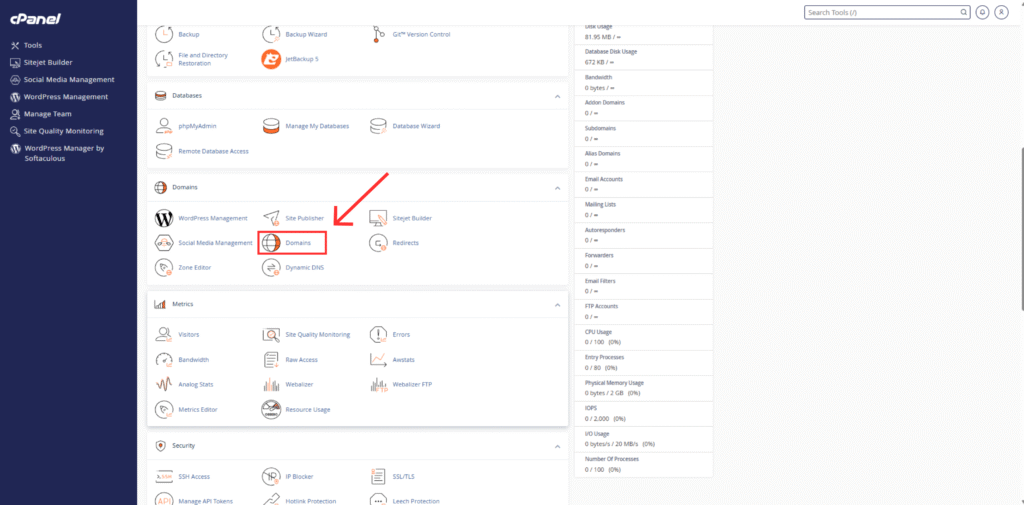Open Git Version Control icon
Viewport: 1024px width, 505px height.
pos(378,34)
